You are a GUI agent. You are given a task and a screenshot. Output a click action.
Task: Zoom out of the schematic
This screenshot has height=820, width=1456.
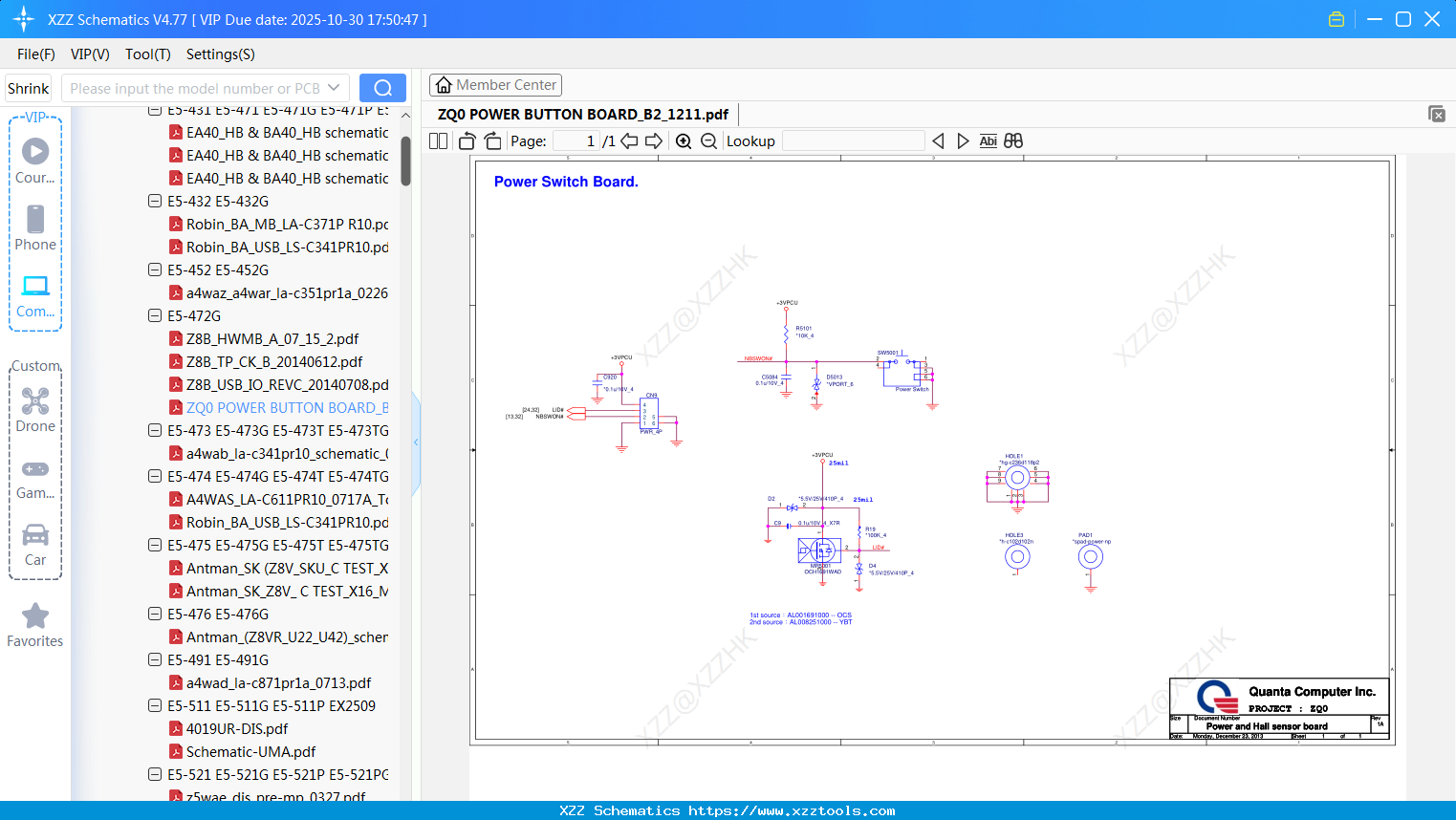[708, 141]
